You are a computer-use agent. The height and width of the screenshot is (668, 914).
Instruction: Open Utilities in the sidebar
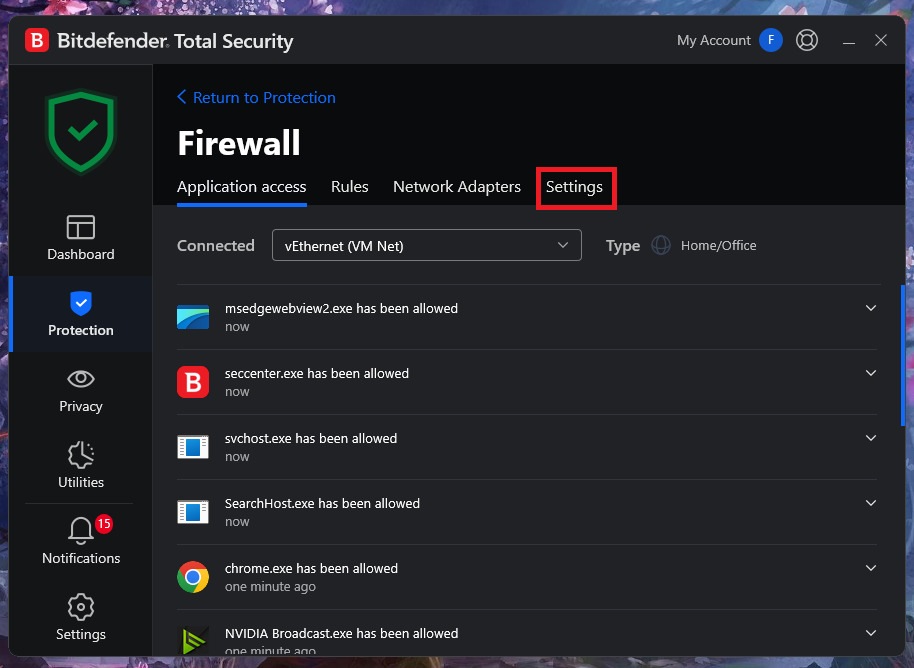click(81, 465)
